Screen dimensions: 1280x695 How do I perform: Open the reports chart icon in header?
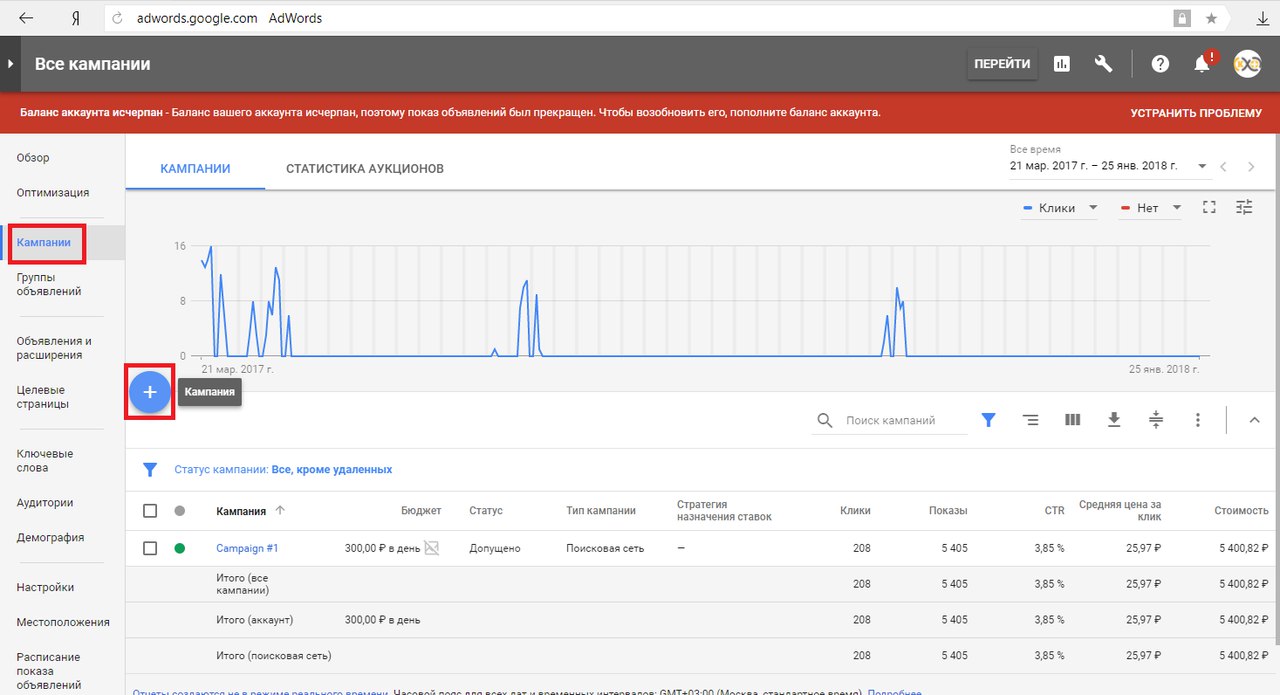click(x=1062, y=64)
